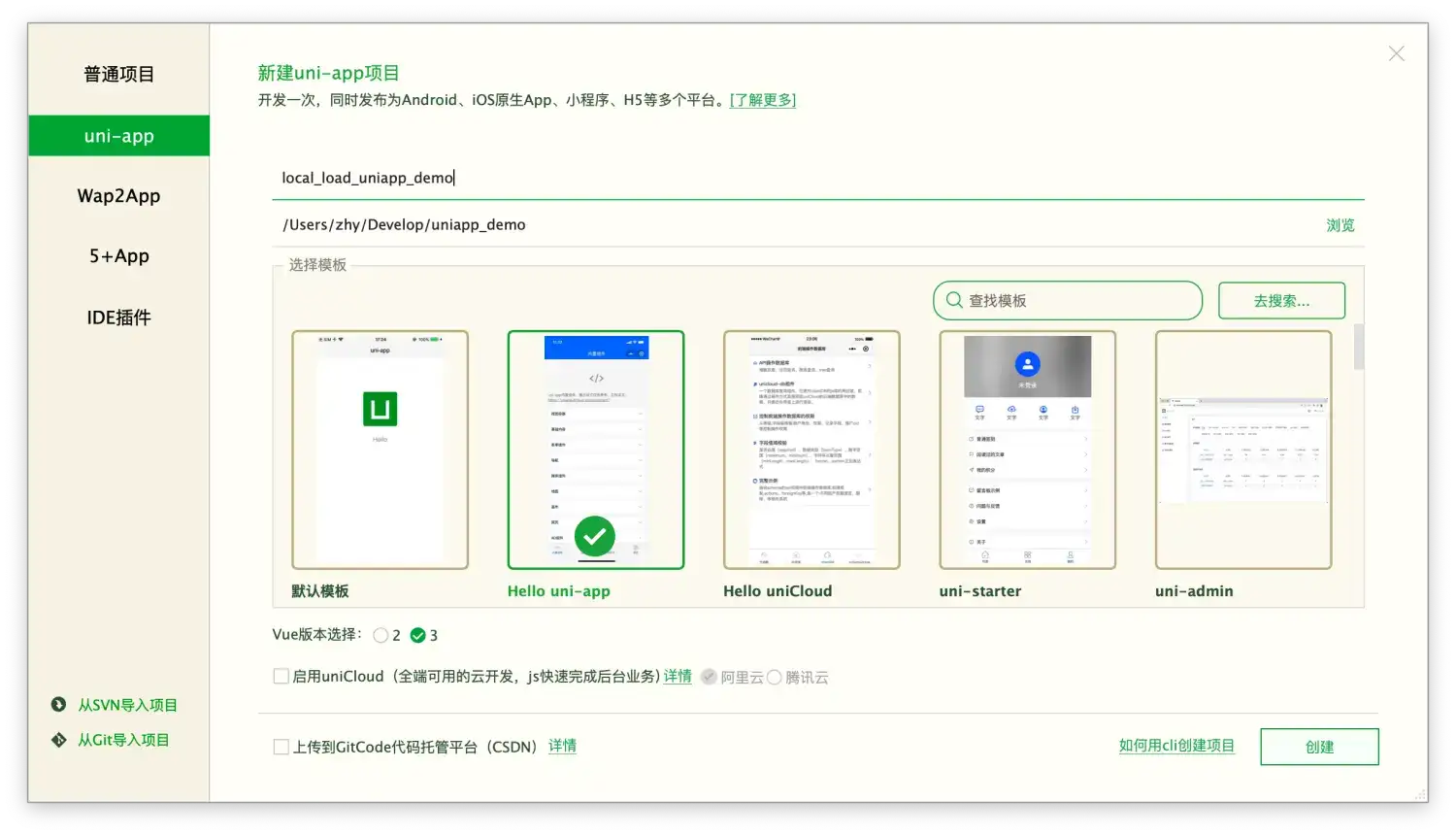The image size is (1456, 835).
Task: Click the Git import icon
Action: [x=58, y=740]
